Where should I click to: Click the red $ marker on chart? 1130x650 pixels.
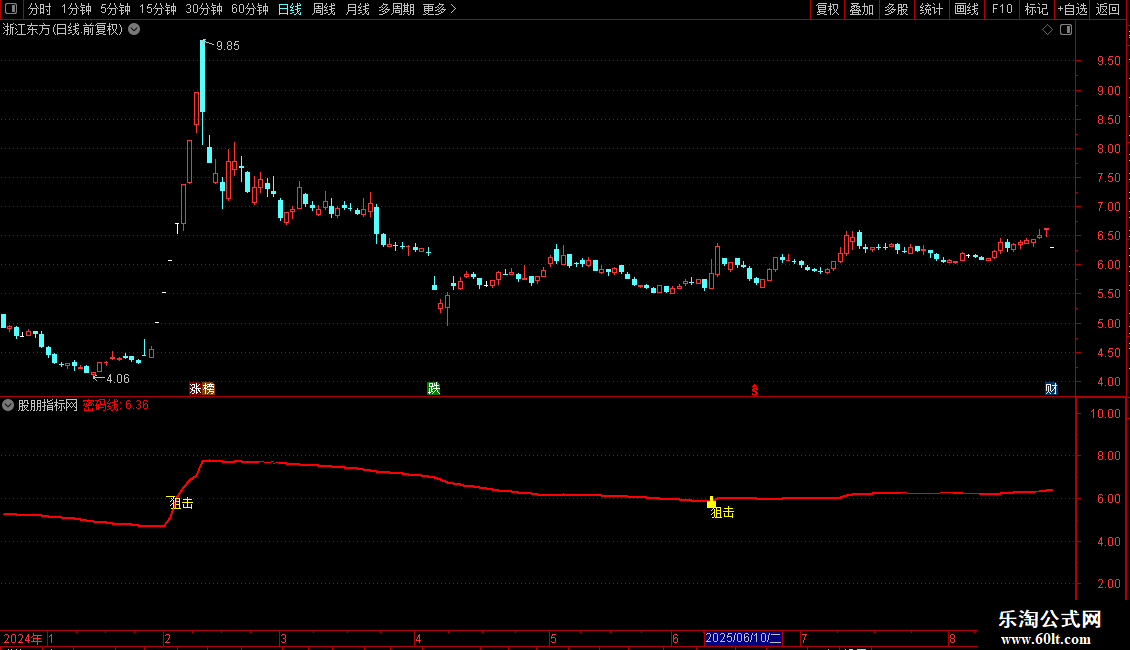tap(755, 390)
